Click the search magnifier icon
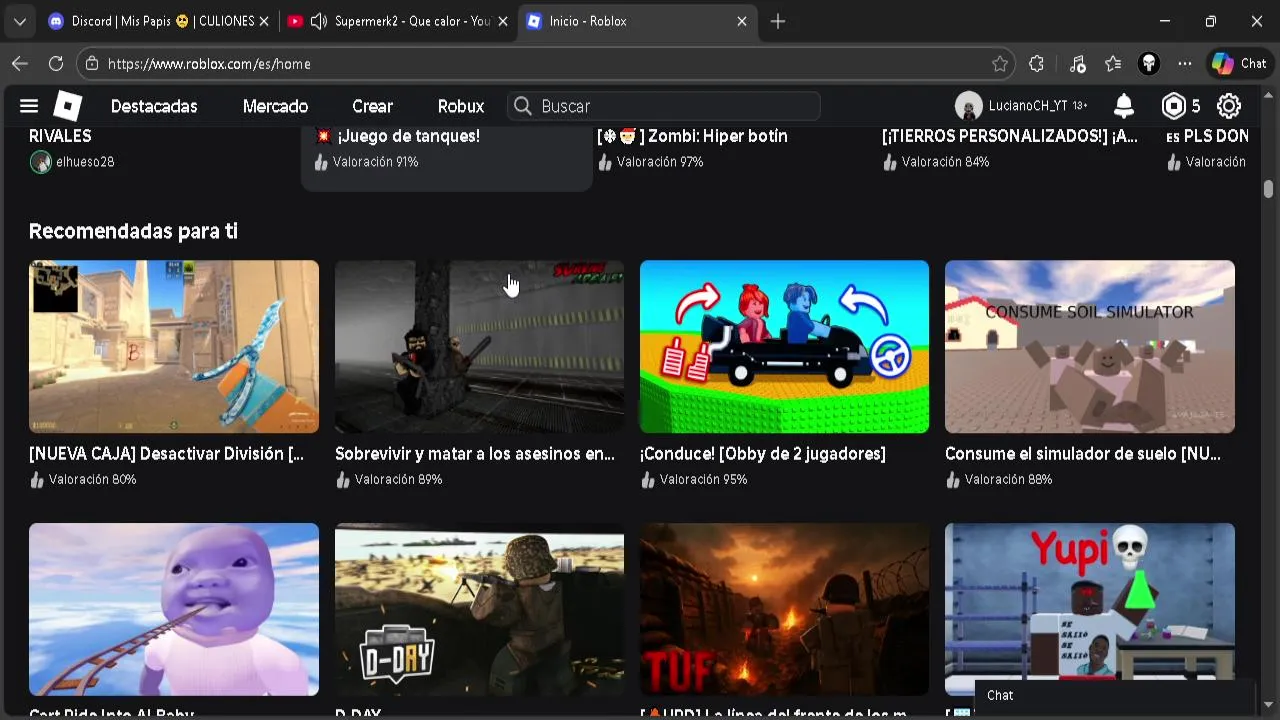1280x720 pixels. pyautogui.click(x=523, y=106)
